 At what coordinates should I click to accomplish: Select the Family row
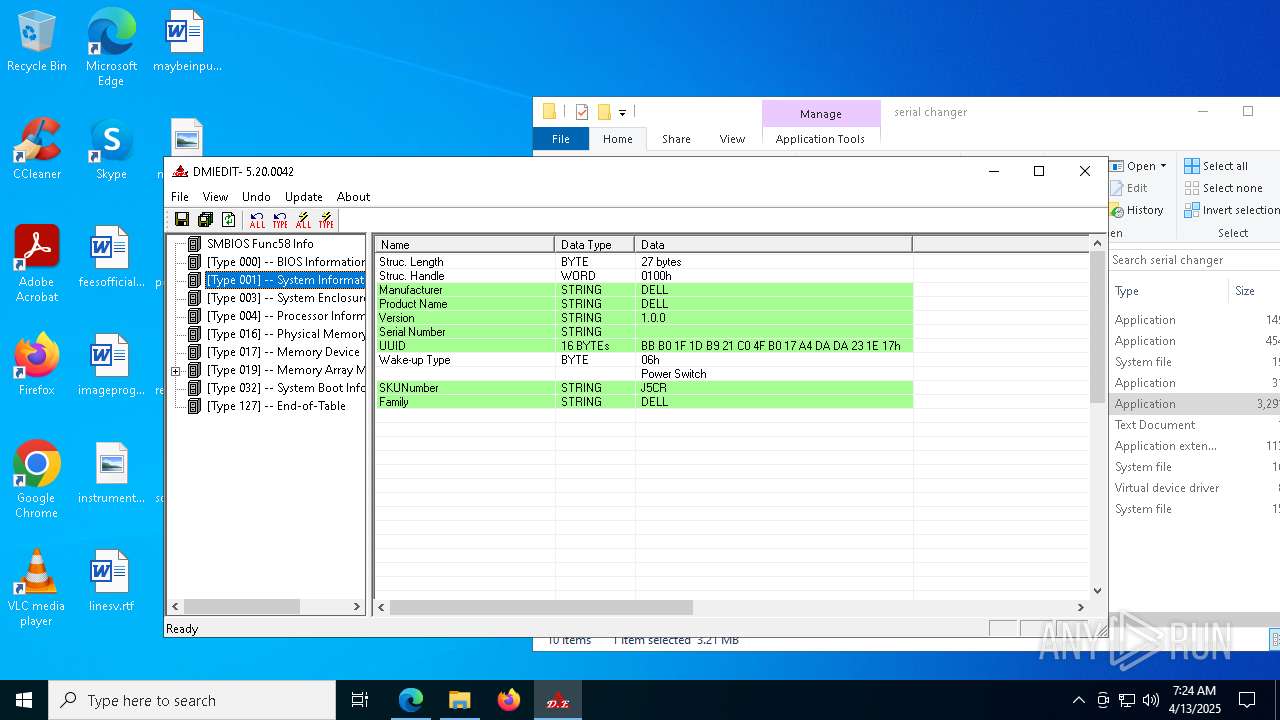pos(644,402)
